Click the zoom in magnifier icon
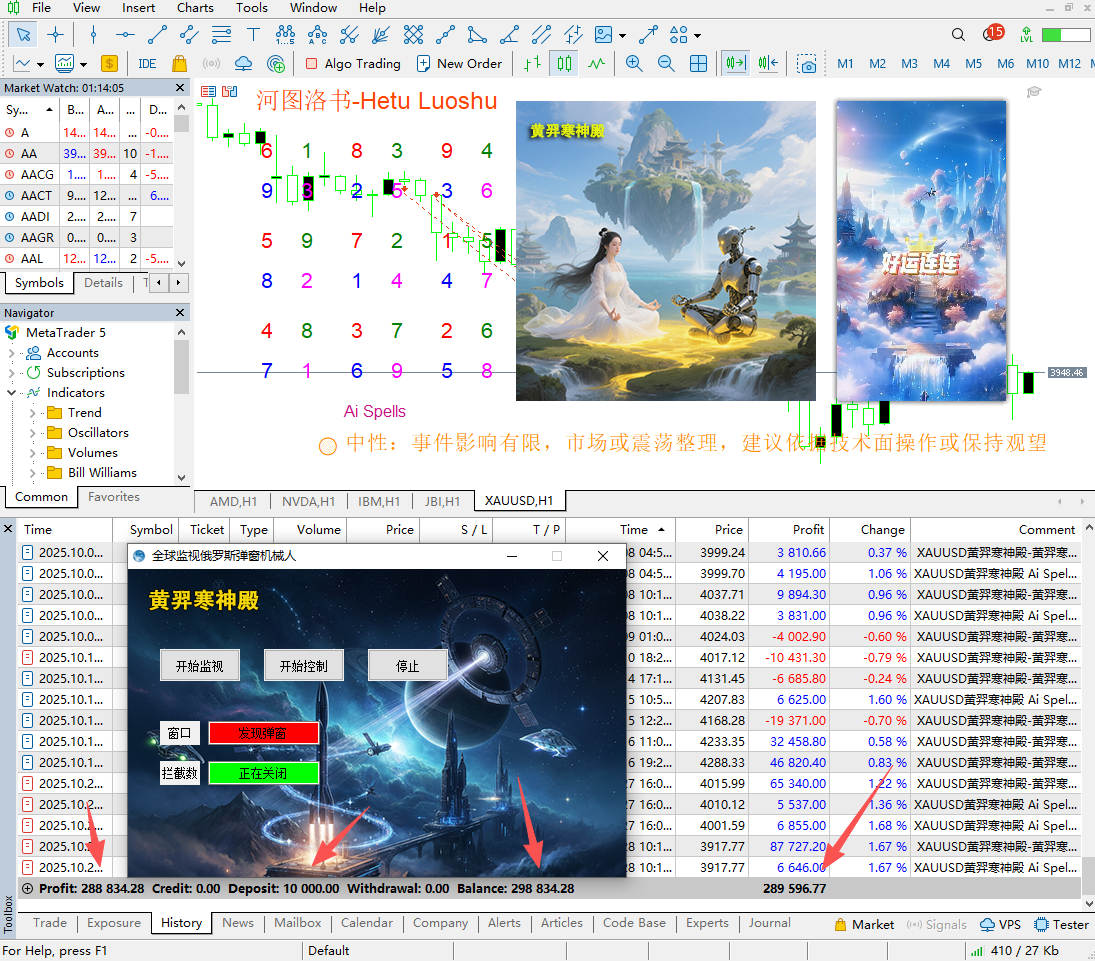 (634, 63)
